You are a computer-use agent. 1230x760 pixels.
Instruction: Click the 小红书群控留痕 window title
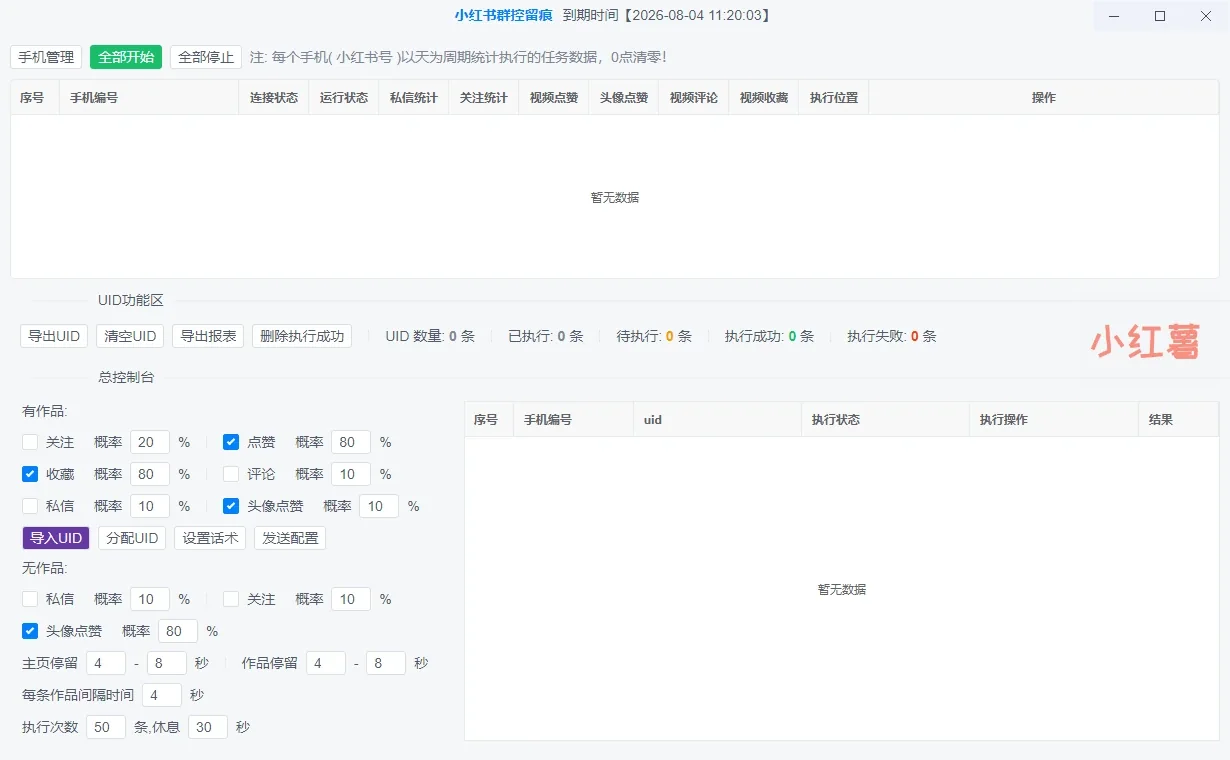coord(503,15)
